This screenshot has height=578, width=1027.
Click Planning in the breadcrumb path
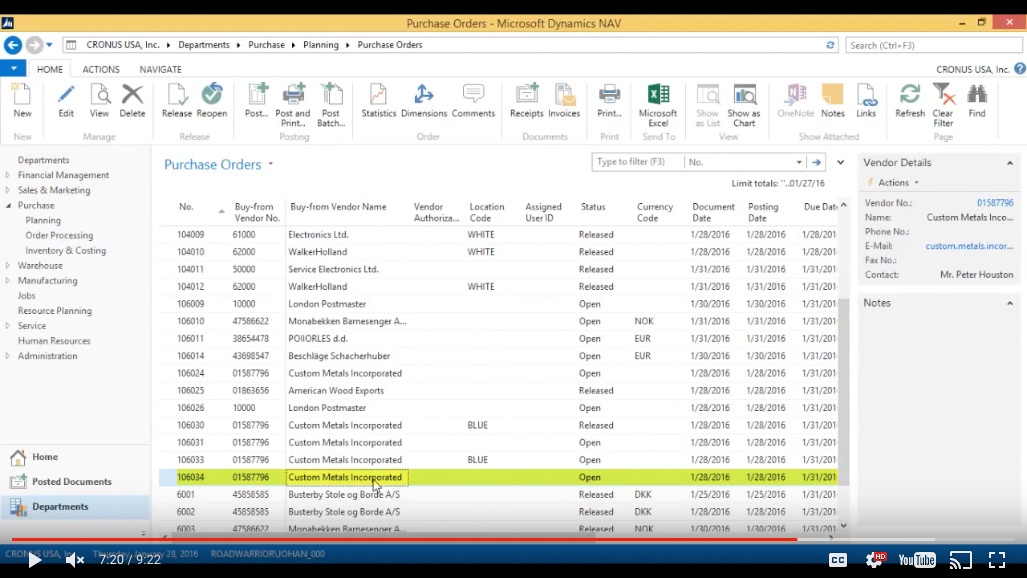click(x=321, y=45)
